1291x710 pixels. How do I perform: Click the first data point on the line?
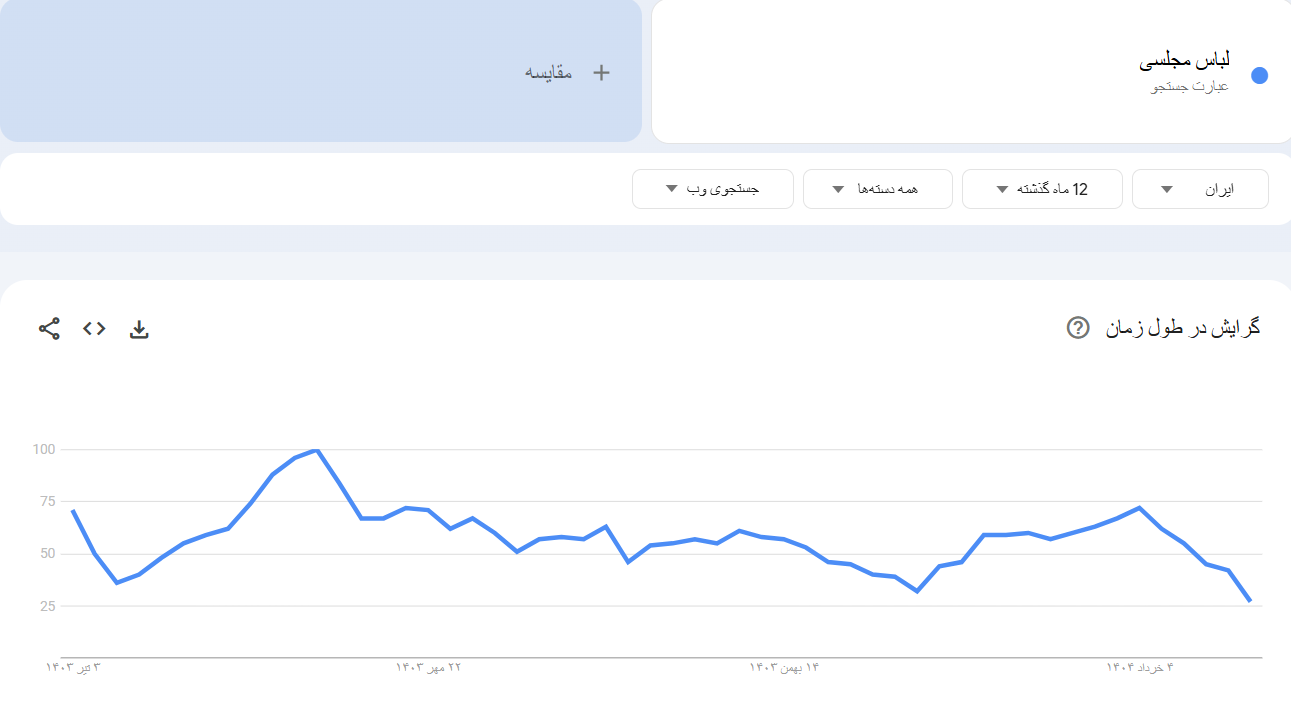coord(72,510)
